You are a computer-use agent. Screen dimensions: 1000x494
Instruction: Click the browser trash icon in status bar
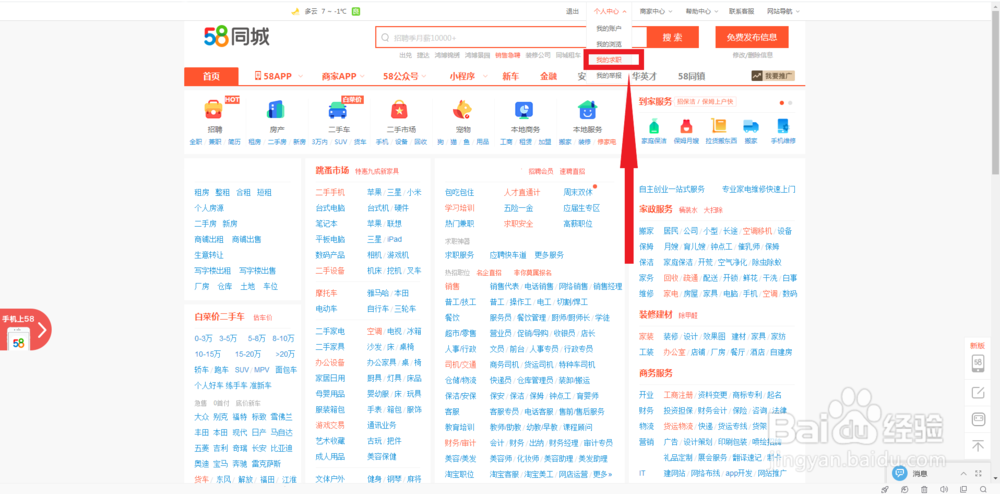coord(926,490)
